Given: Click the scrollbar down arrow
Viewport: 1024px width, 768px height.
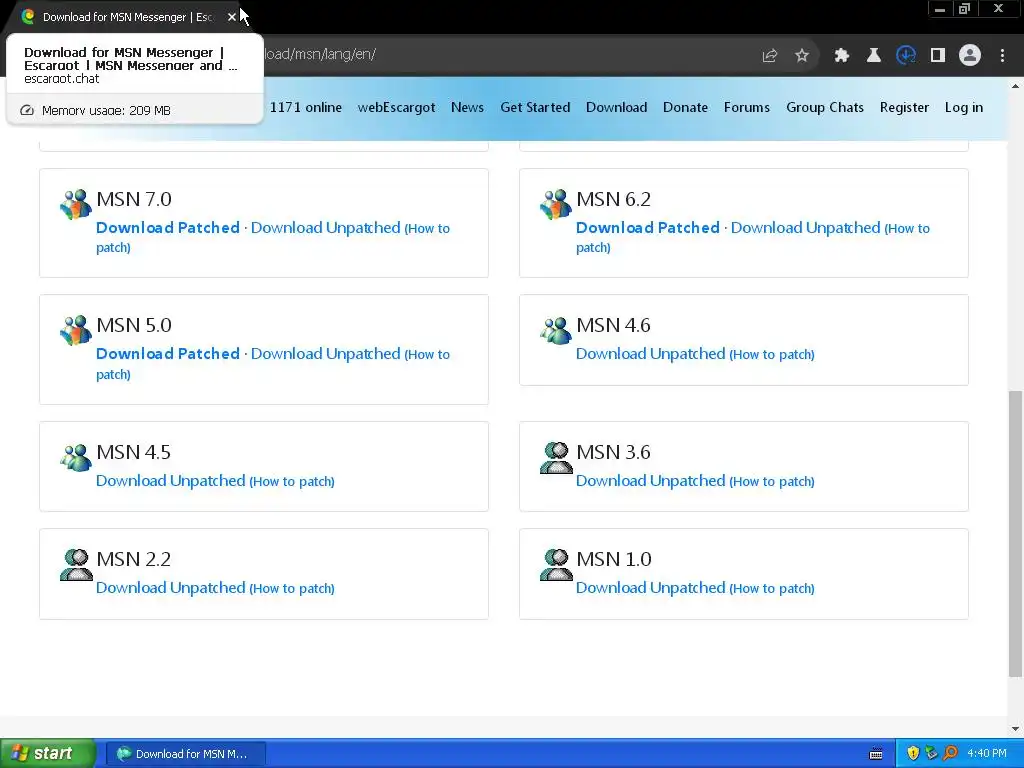Looking at the screenshot, I should point(1015,729).
